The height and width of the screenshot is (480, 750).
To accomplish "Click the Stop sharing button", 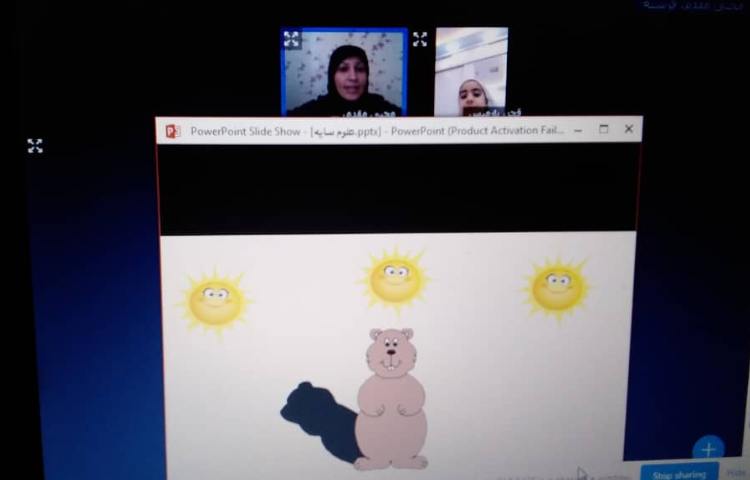I will 679,473.
